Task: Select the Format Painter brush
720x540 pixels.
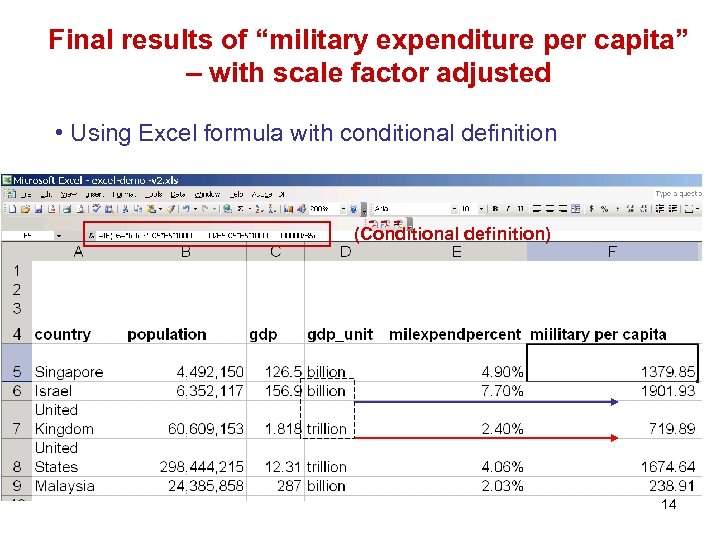Action: 170,209
